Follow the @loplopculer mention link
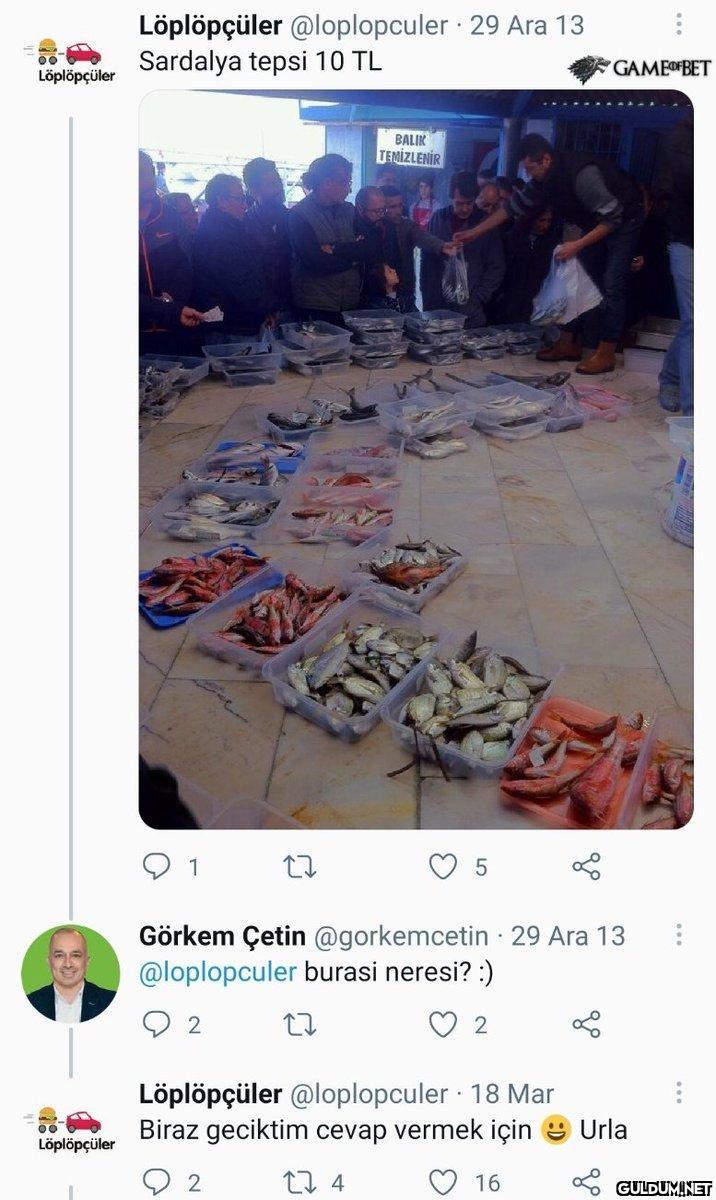 pos(218,972)
